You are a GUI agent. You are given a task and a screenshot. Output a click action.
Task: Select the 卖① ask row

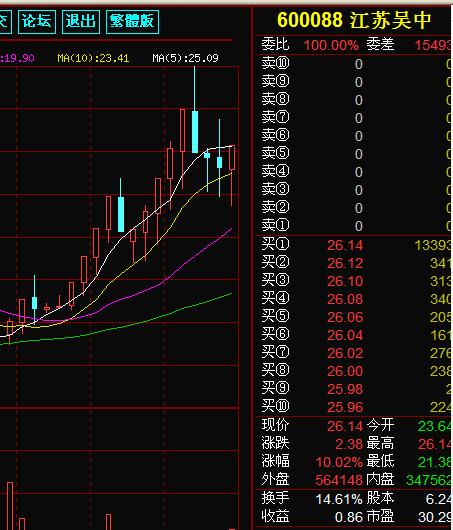pos(353,225)
